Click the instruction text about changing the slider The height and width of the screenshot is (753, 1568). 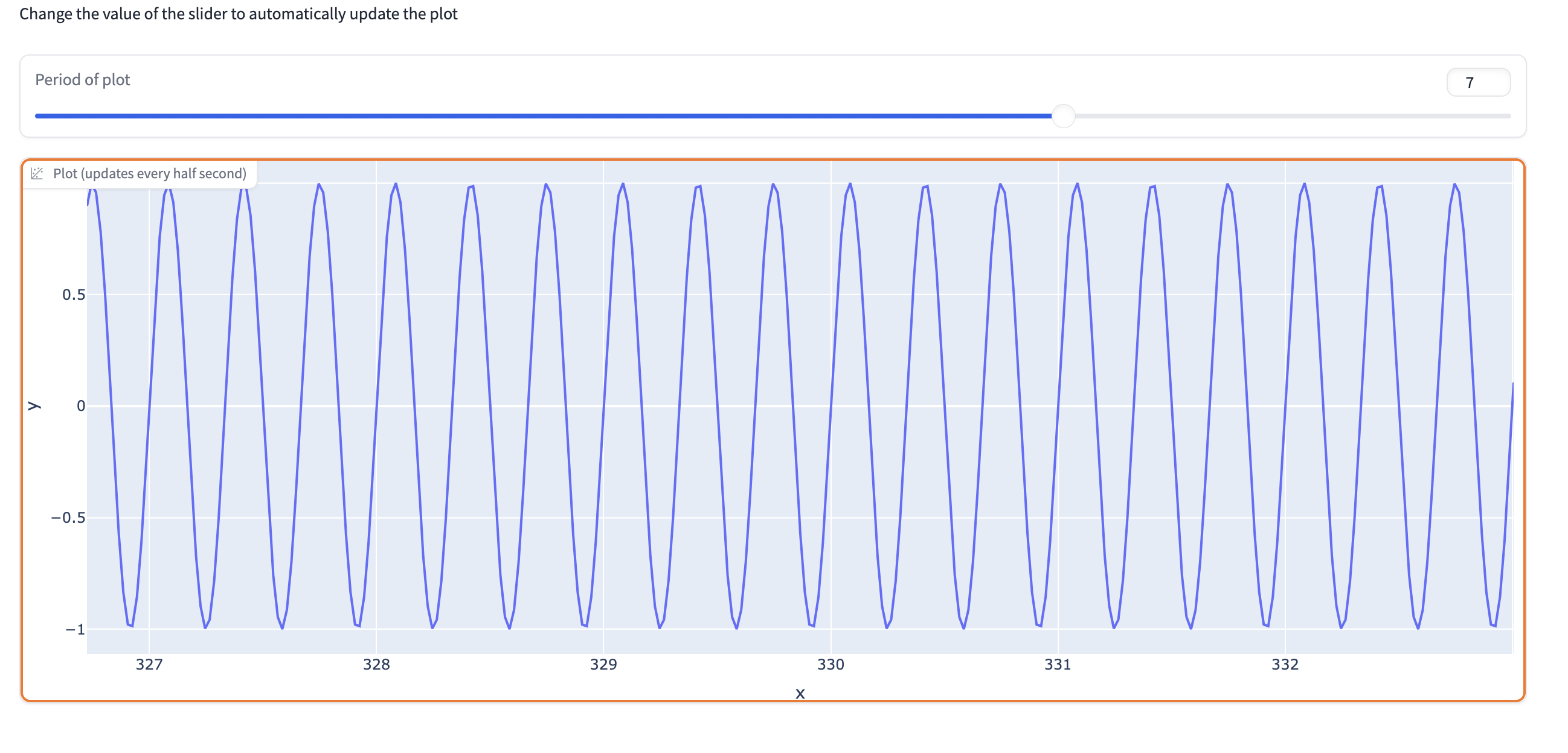(239, 14)
